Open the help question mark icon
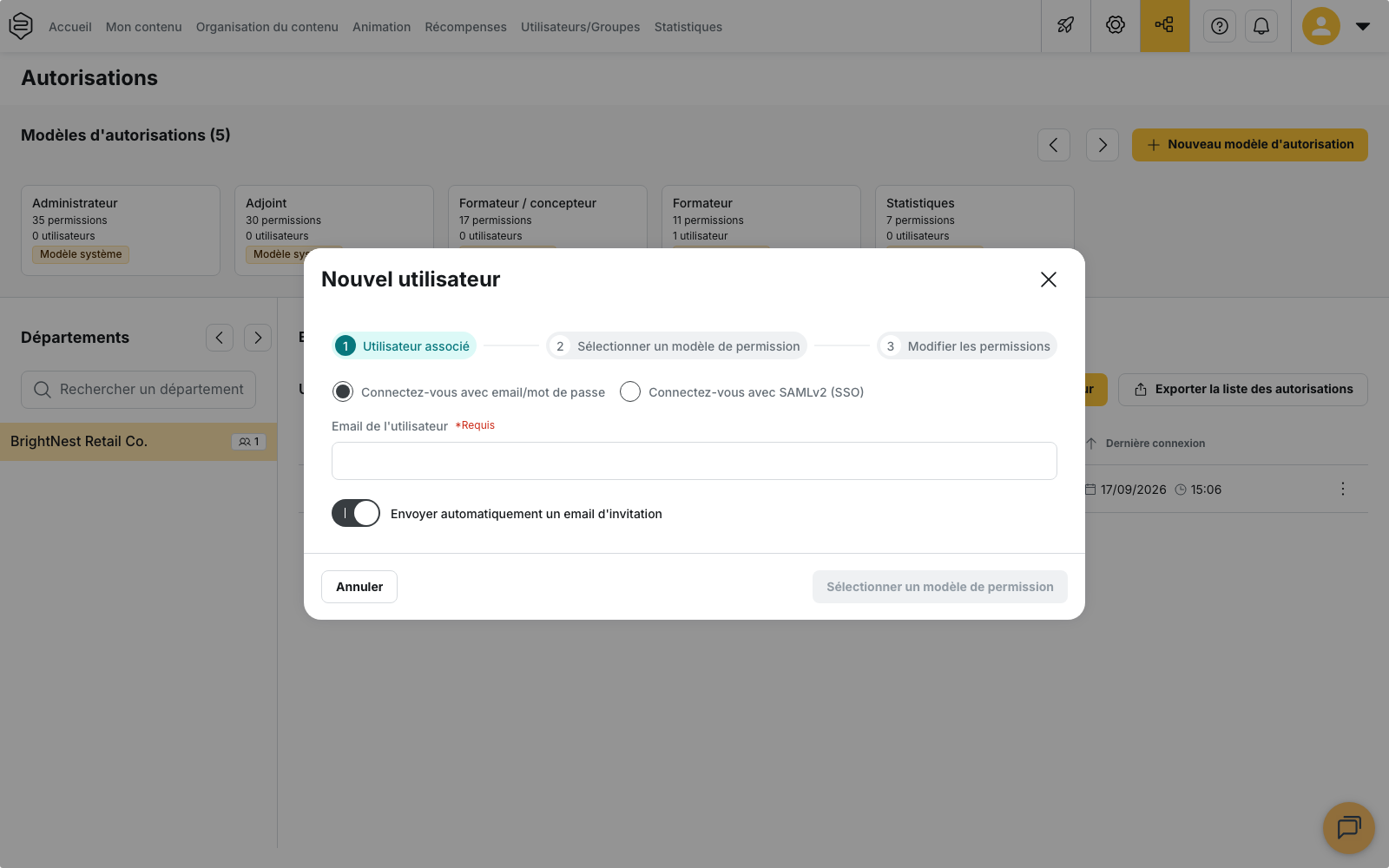Image resolution: width=1389 pixels, height=868 pixels. pyautogui.click(x=1220, y=27)
